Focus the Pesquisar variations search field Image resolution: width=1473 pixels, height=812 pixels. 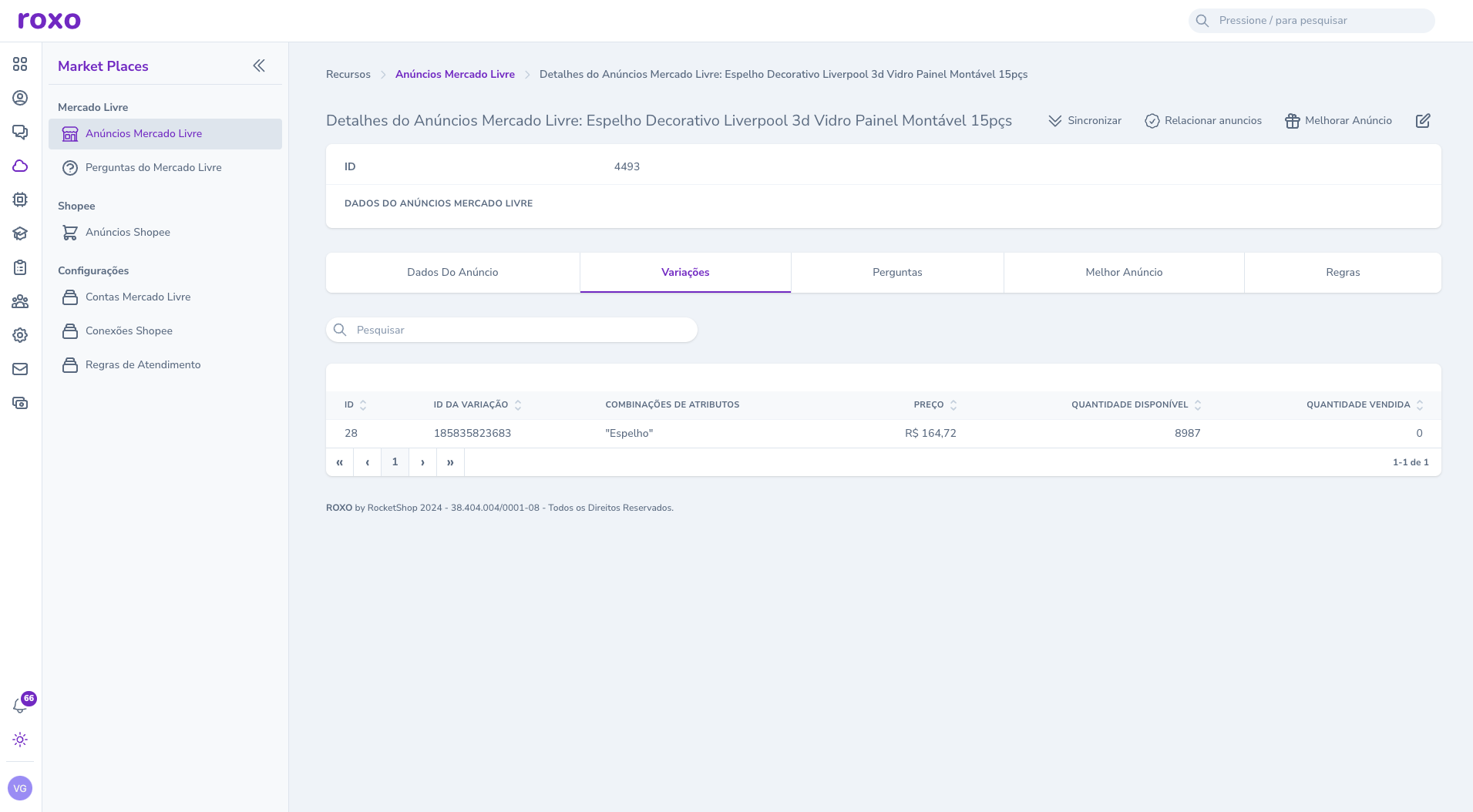point(512,330)
